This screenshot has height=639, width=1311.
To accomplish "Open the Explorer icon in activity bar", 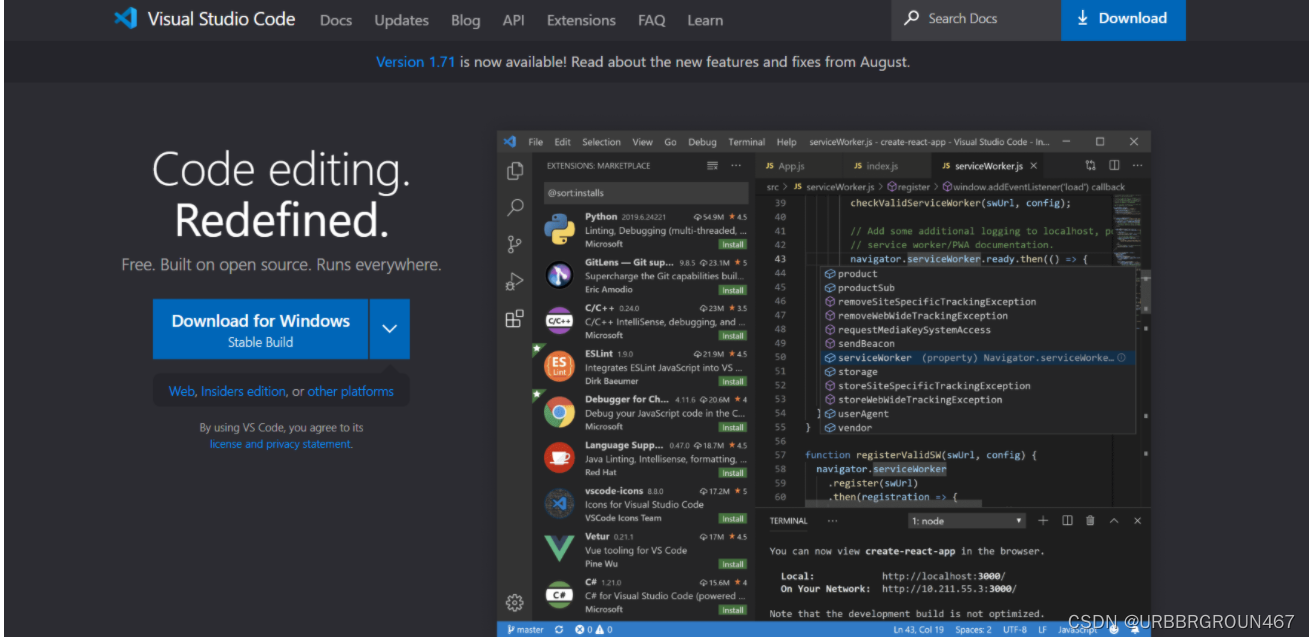I will [x=515, y=171].
